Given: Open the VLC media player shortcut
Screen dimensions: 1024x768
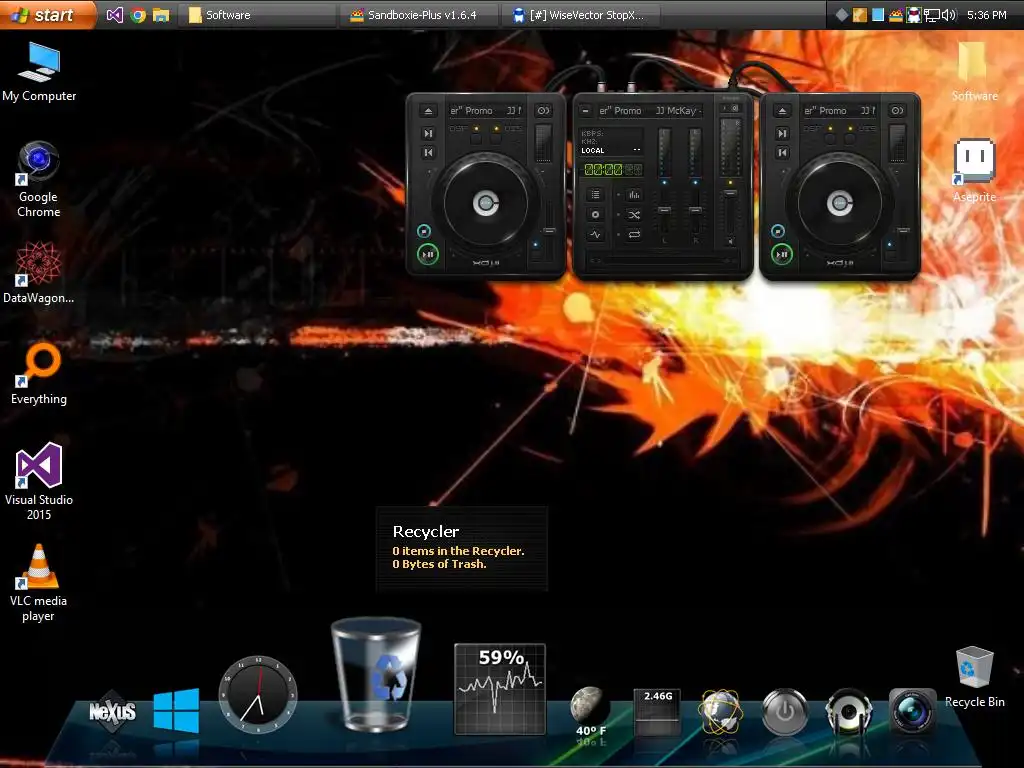Looking at the screenshot, I should 39,583.
